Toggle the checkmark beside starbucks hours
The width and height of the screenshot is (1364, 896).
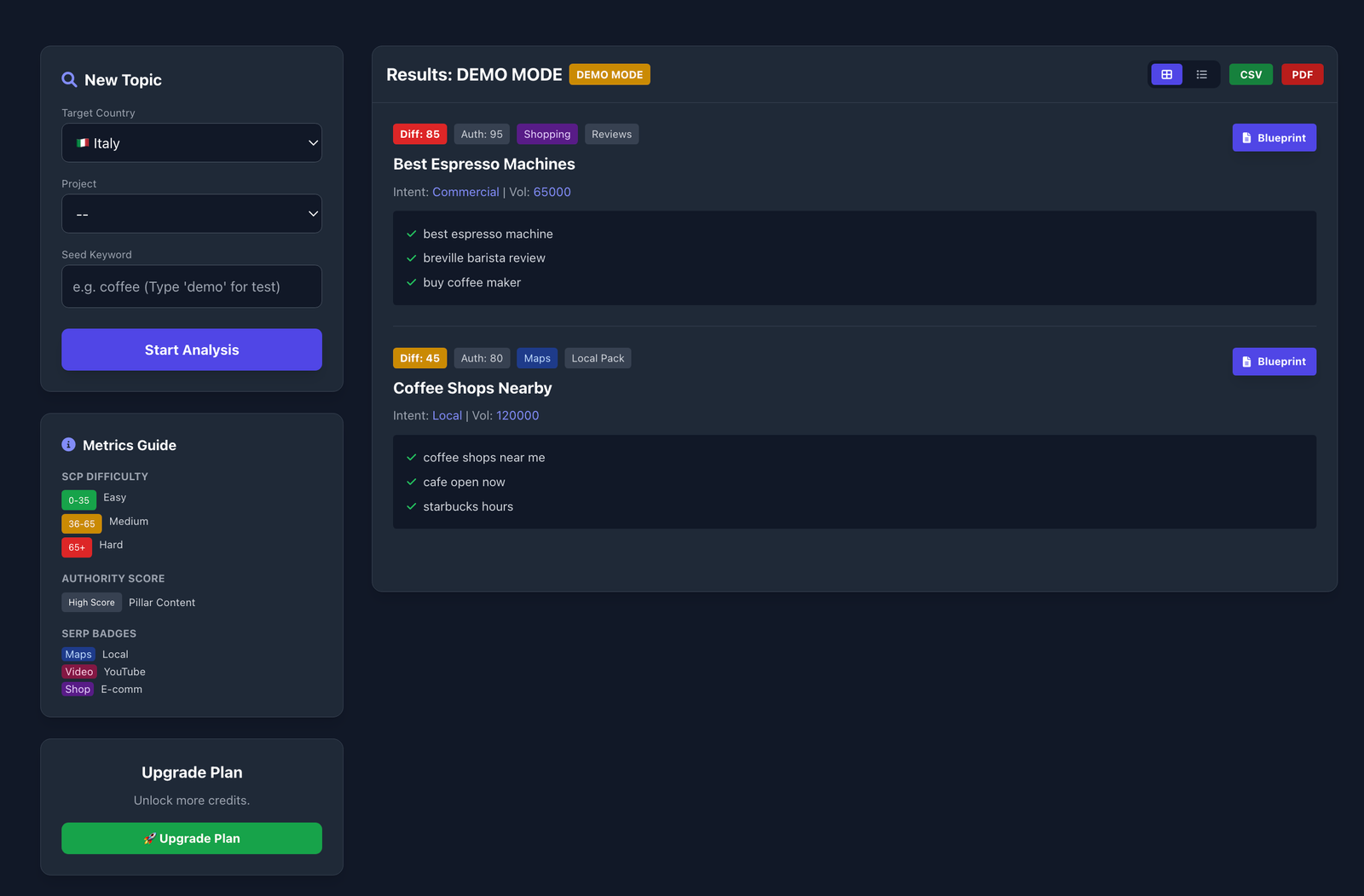coord(411,506)
